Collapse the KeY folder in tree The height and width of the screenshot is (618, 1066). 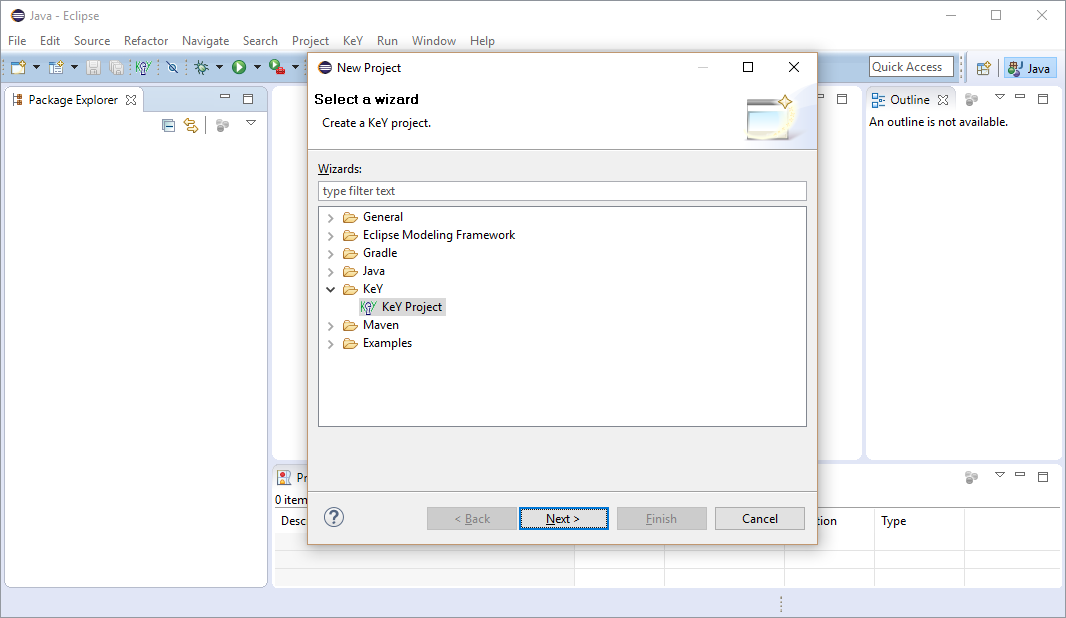tap(331, 290)
